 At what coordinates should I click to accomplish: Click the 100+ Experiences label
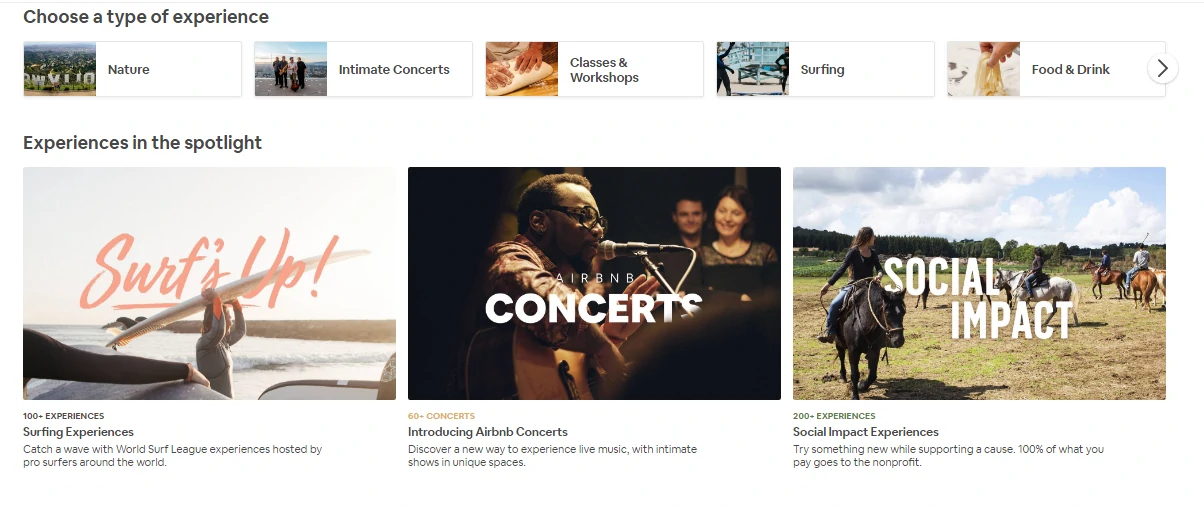(63, 416)
